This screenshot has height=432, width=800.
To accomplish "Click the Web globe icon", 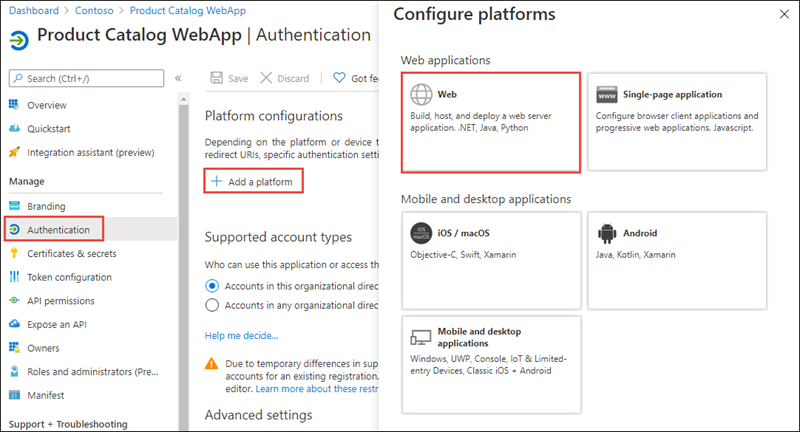I will click(421, 94).
